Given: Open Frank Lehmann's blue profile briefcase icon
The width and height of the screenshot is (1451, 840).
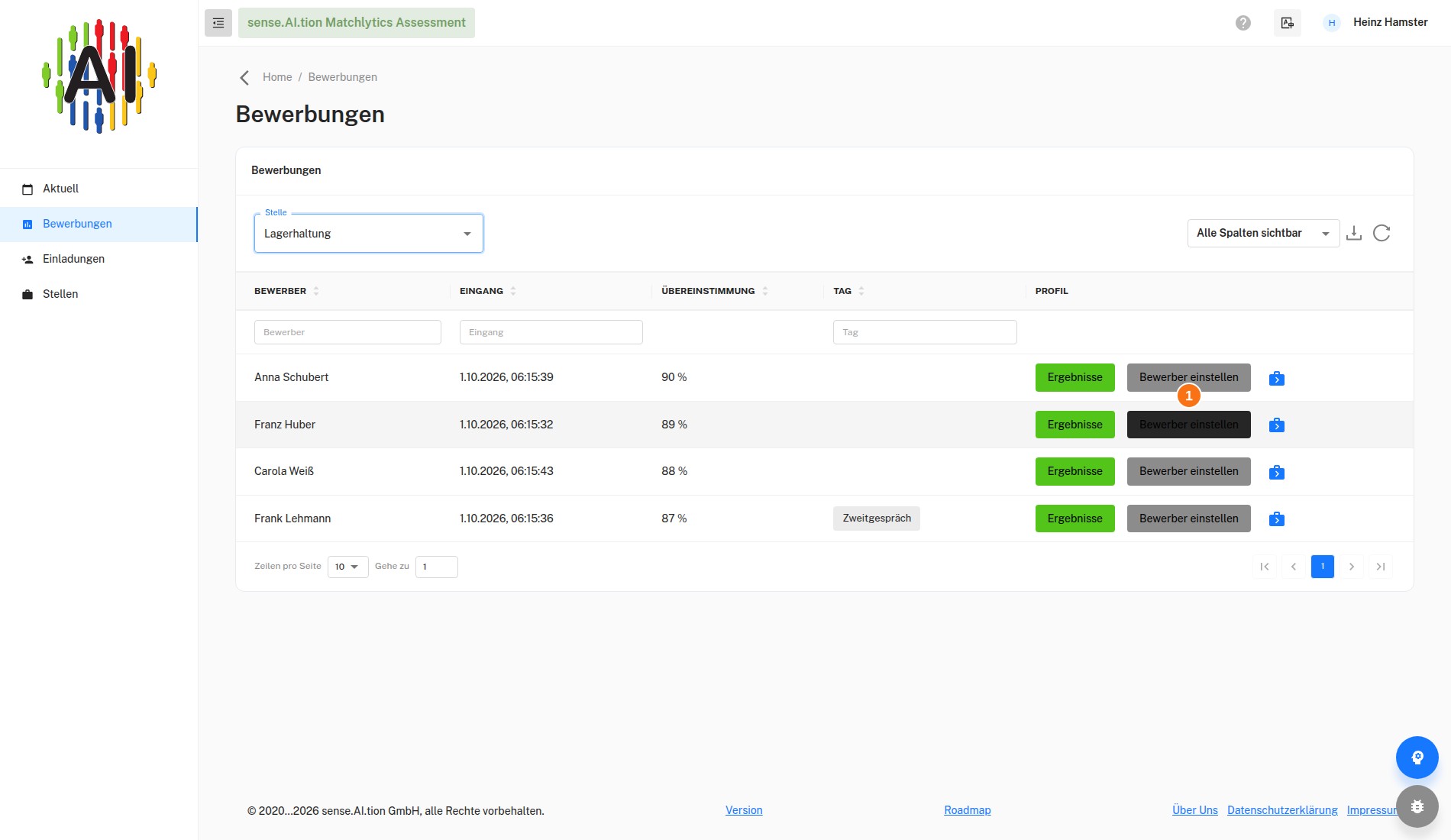Looking at the screenshot, I should coord(1277,519).
